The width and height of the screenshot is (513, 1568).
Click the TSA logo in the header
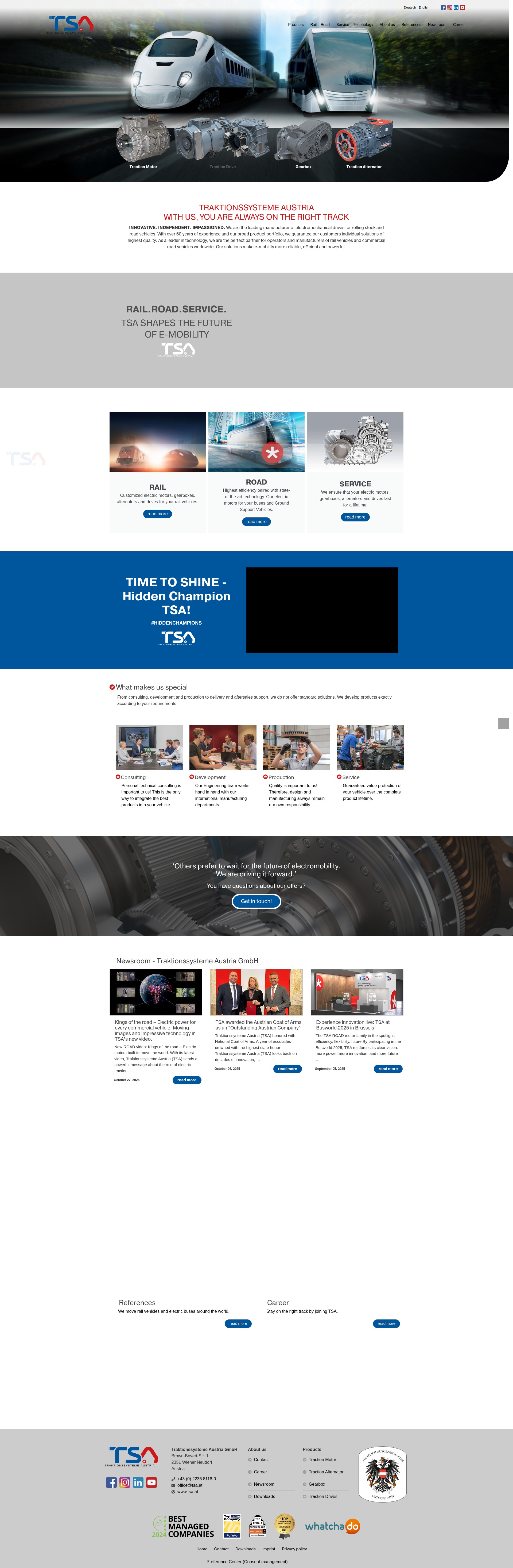(71, 24)
